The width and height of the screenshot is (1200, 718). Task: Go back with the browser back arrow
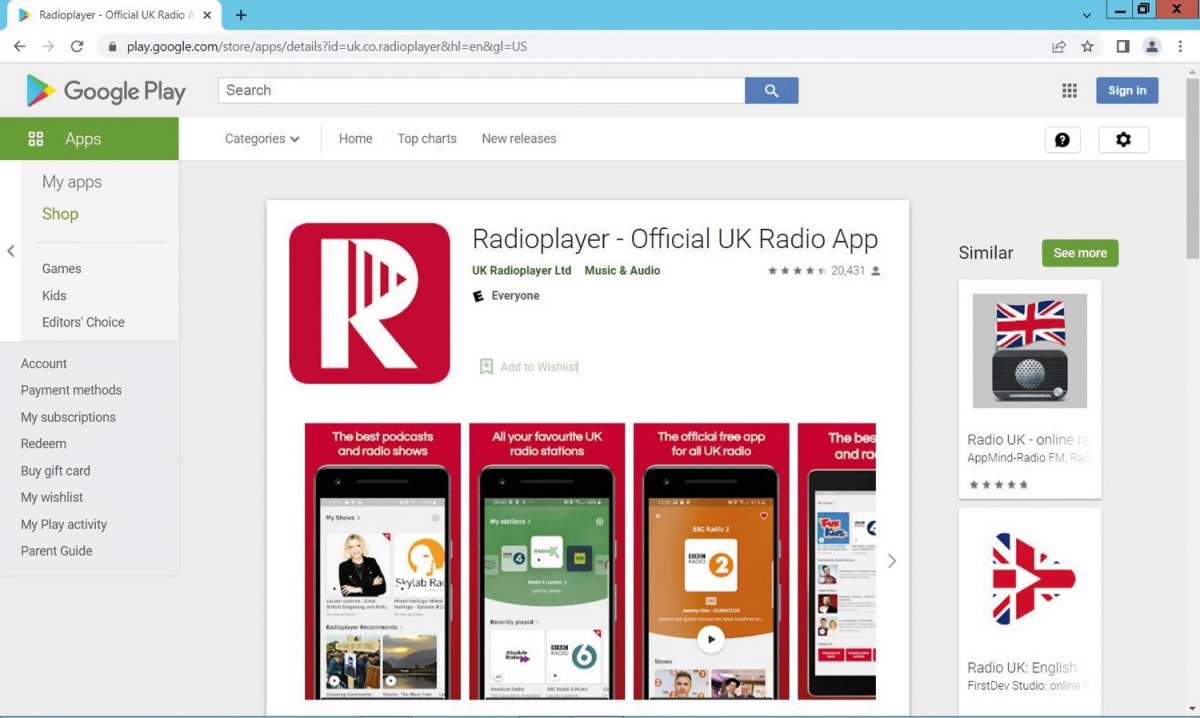tap(19, 46)
